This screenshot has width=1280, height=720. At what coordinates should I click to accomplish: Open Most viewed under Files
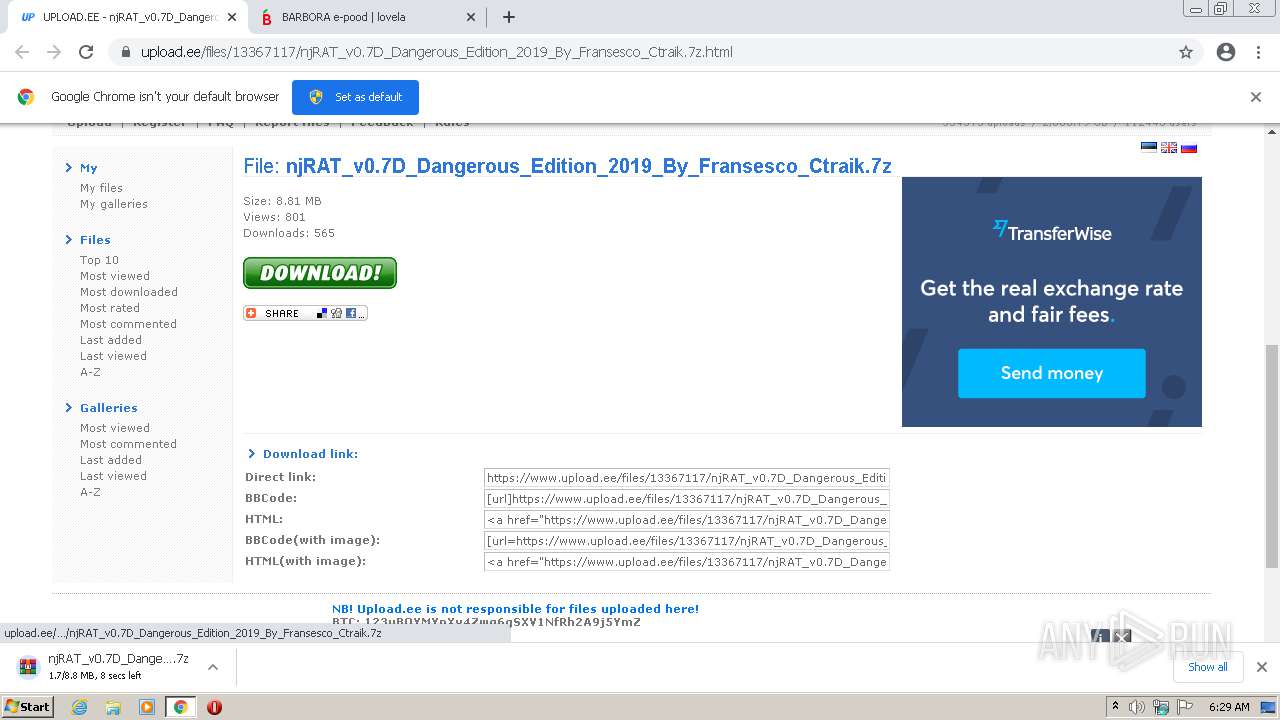(x=115, y=276)
